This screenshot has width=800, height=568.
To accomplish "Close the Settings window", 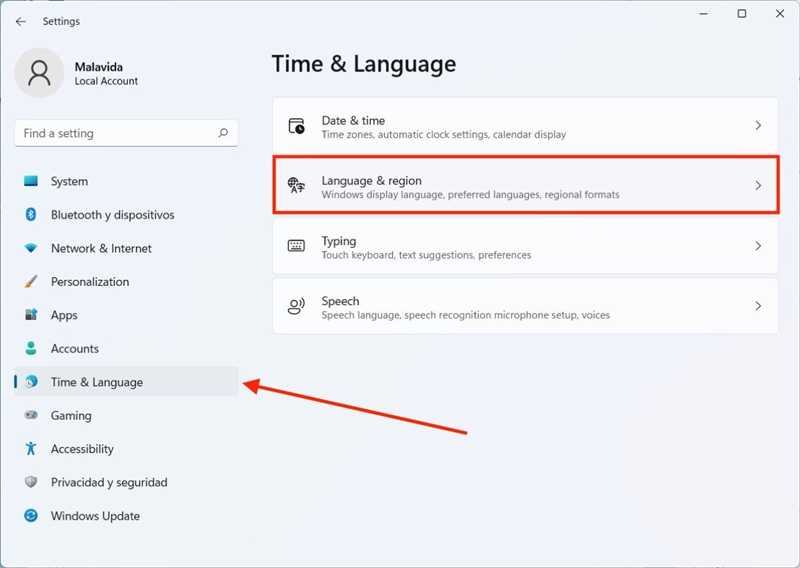I will (780, 14).
